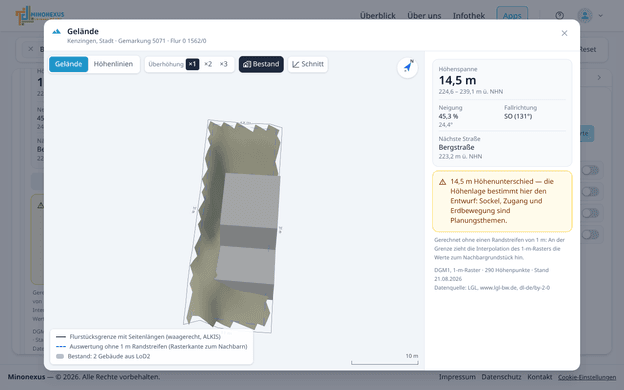Screen dimensions: 624x390
Task: Click the help question mark icon in header
Action: point(560,16)
